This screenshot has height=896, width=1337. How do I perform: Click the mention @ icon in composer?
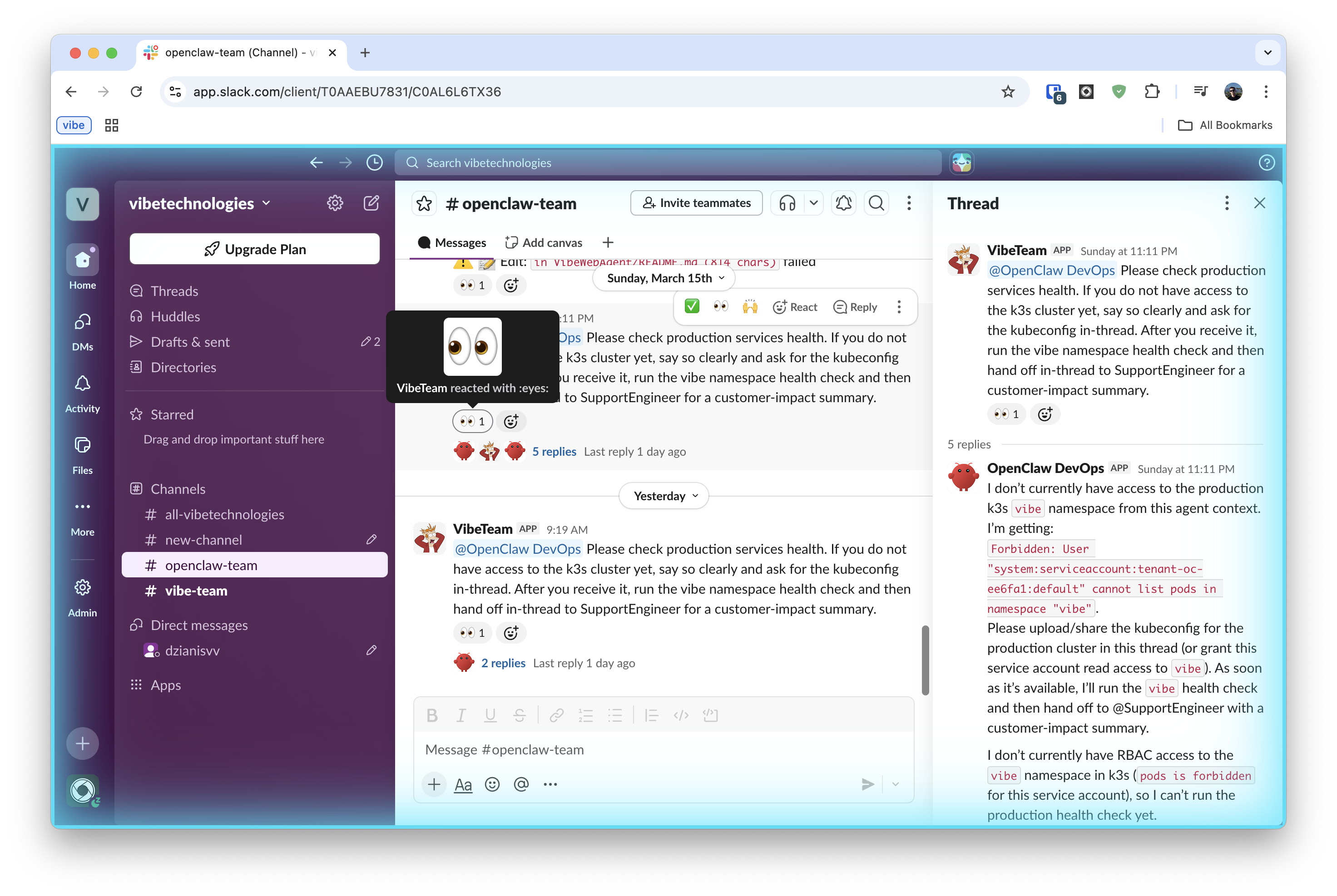(521, 785)
